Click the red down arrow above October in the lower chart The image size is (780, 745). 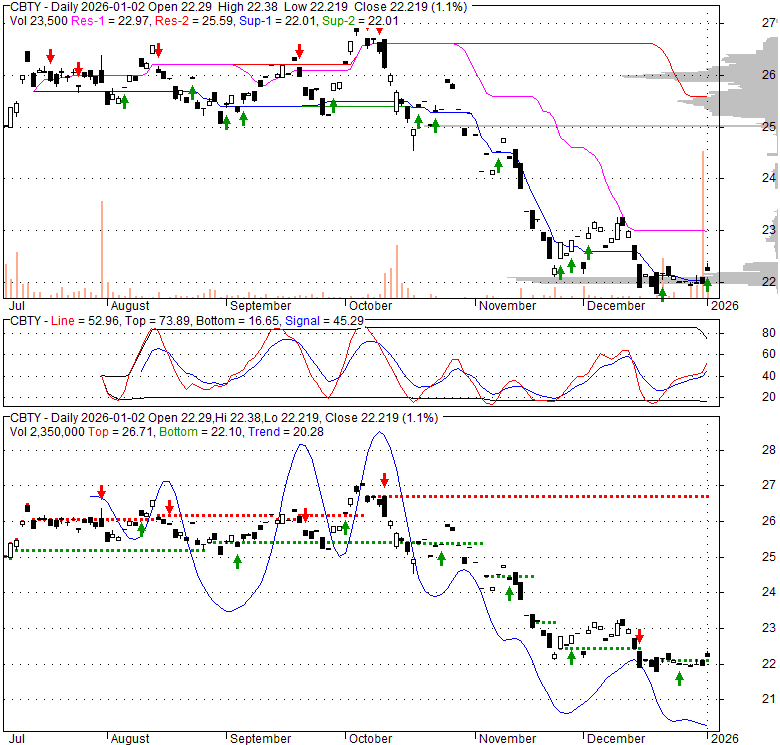click(x=384, y=482)
